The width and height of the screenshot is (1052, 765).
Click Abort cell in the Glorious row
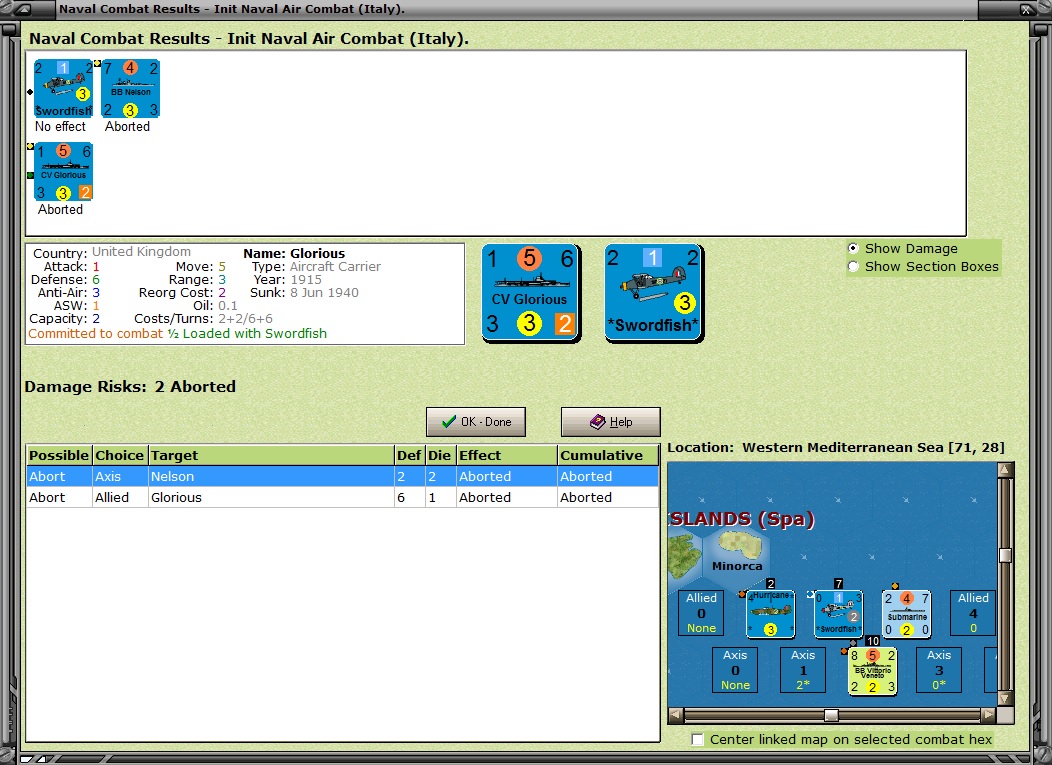click(59, 497)
